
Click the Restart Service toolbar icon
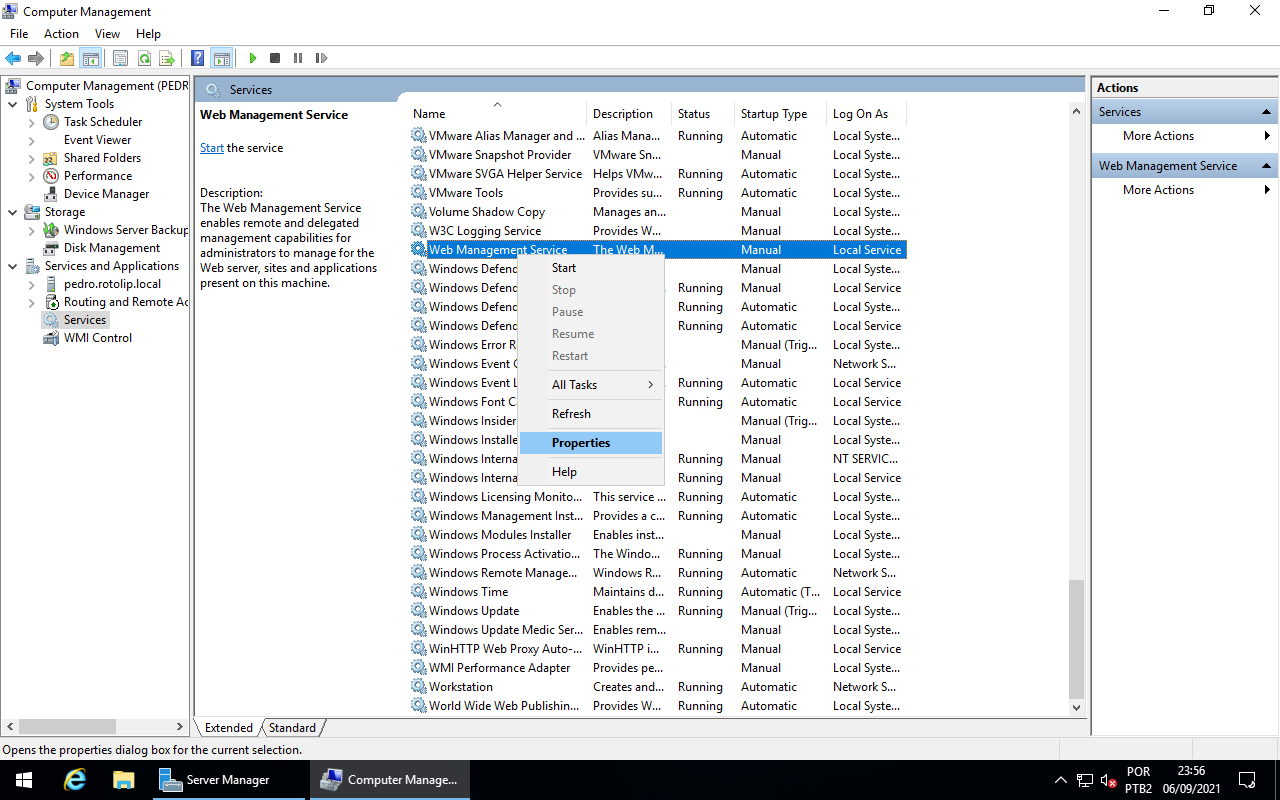tap(321, 57)
